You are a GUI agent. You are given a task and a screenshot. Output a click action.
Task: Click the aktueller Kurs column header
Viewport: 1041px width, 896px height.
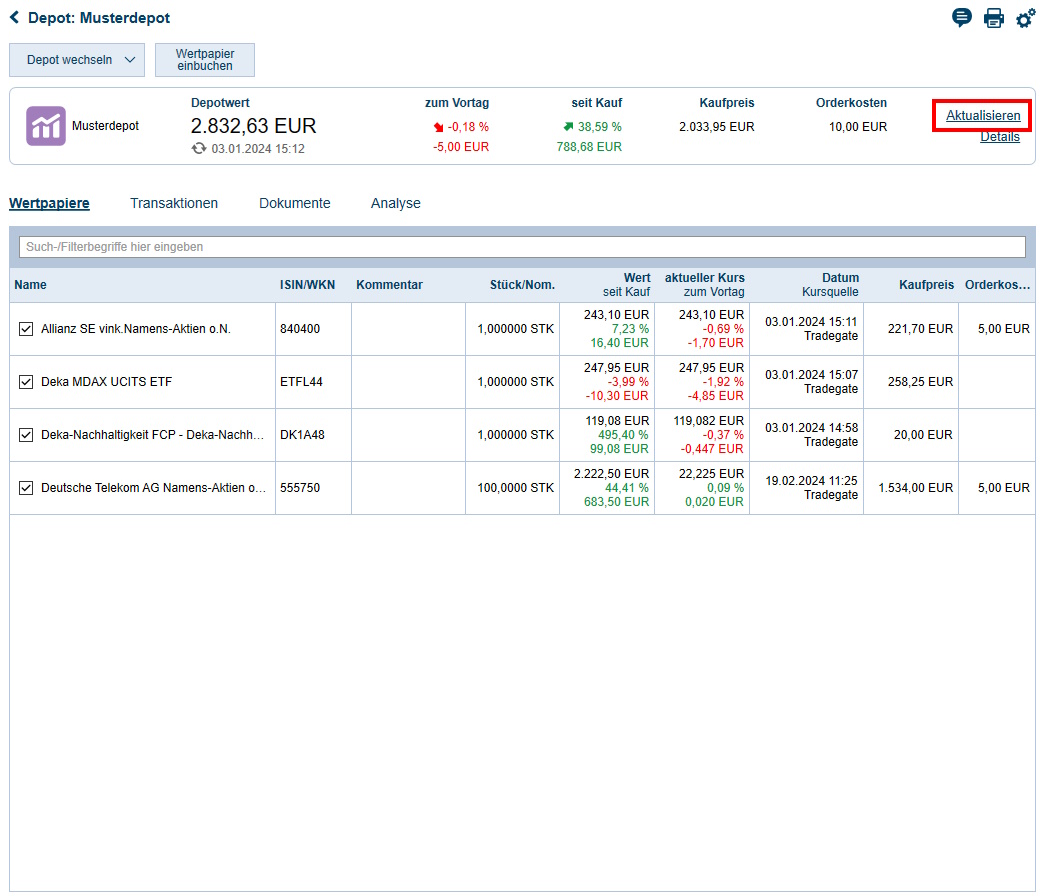tap(702, 285)
